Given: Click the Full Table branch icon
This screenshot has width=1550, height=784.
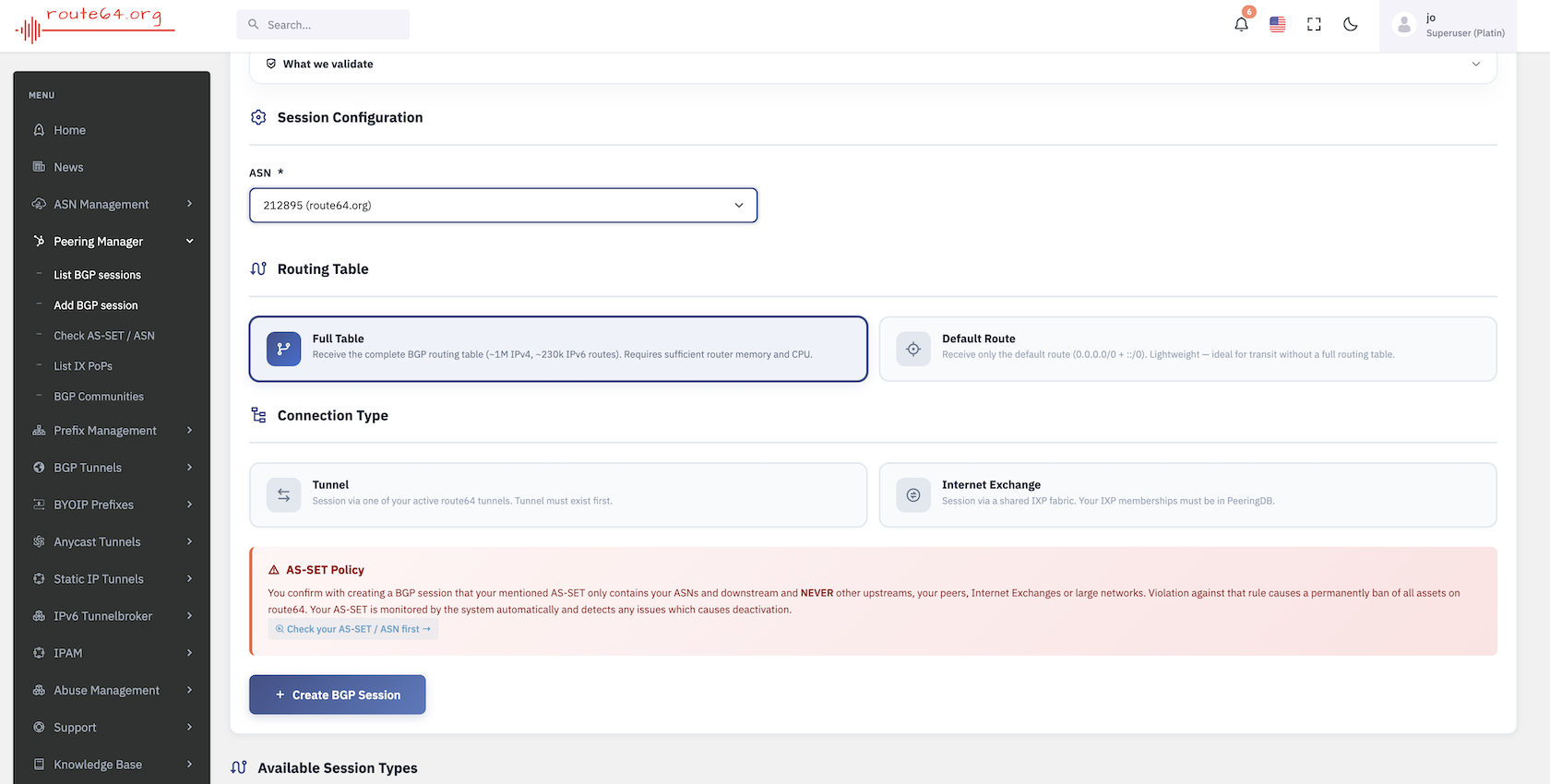Looking at the screenshot, I should click(283, 349).
